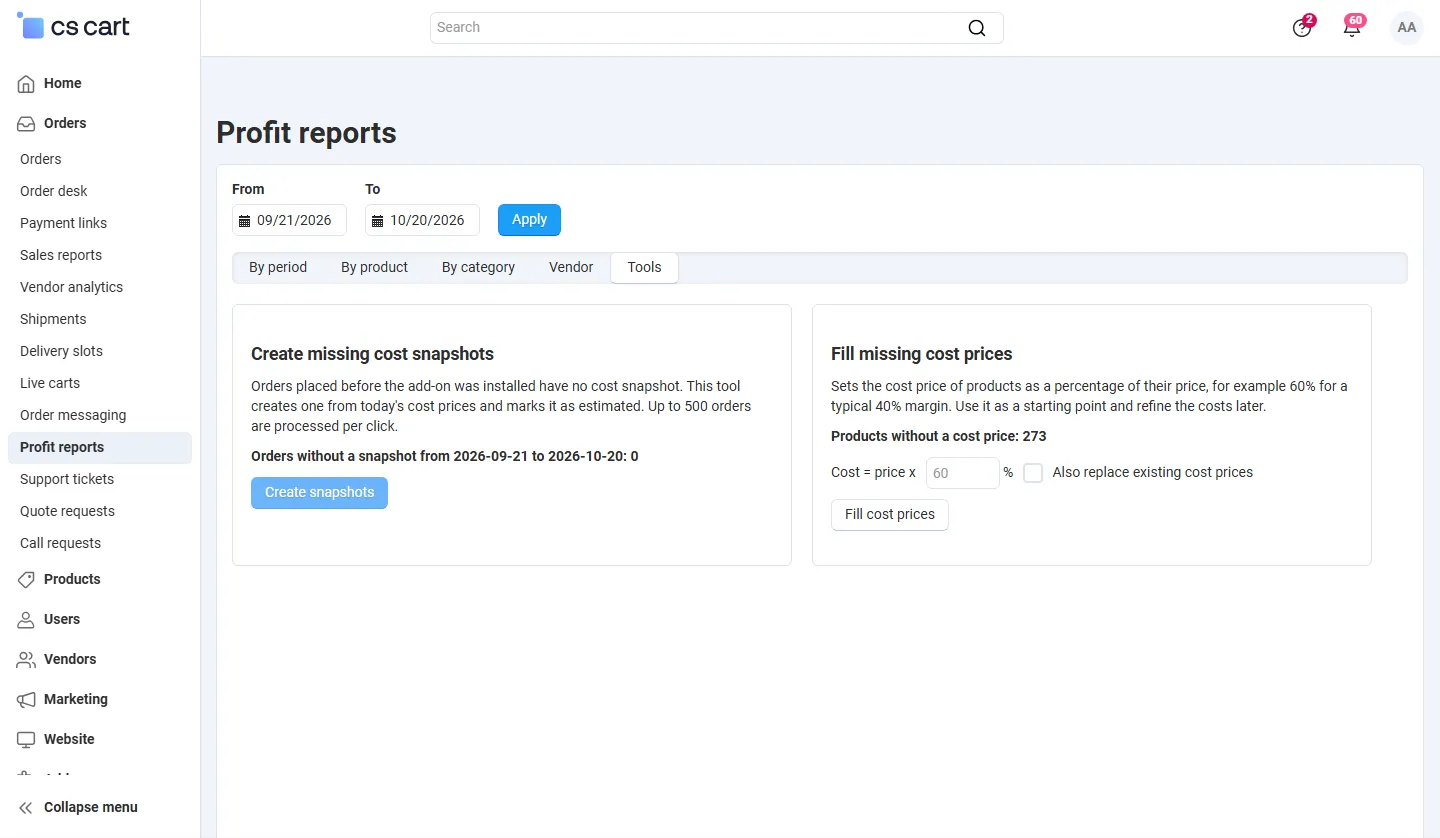Click the Collapse menu double-chevron icon
Viewport: 1440px width, 838px height.
click(x=26, y=808)
